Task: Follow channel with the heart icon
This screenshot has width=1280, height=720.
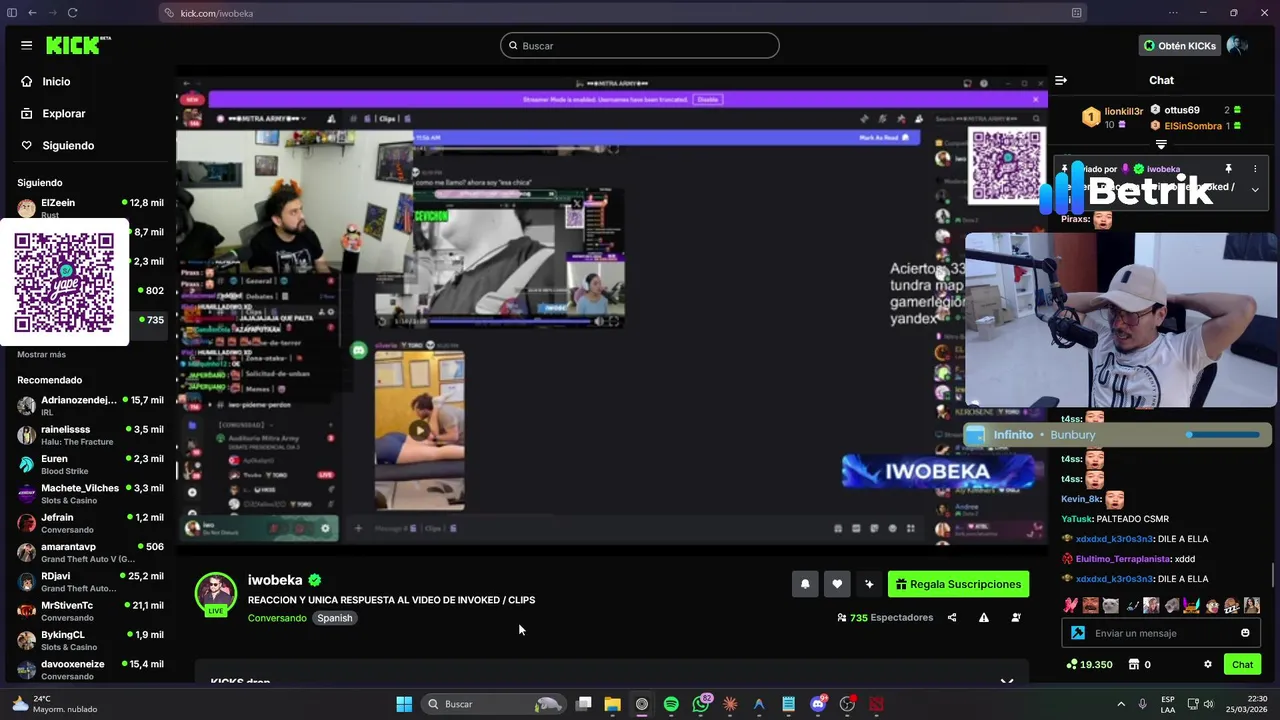Action: coord(837,584)
